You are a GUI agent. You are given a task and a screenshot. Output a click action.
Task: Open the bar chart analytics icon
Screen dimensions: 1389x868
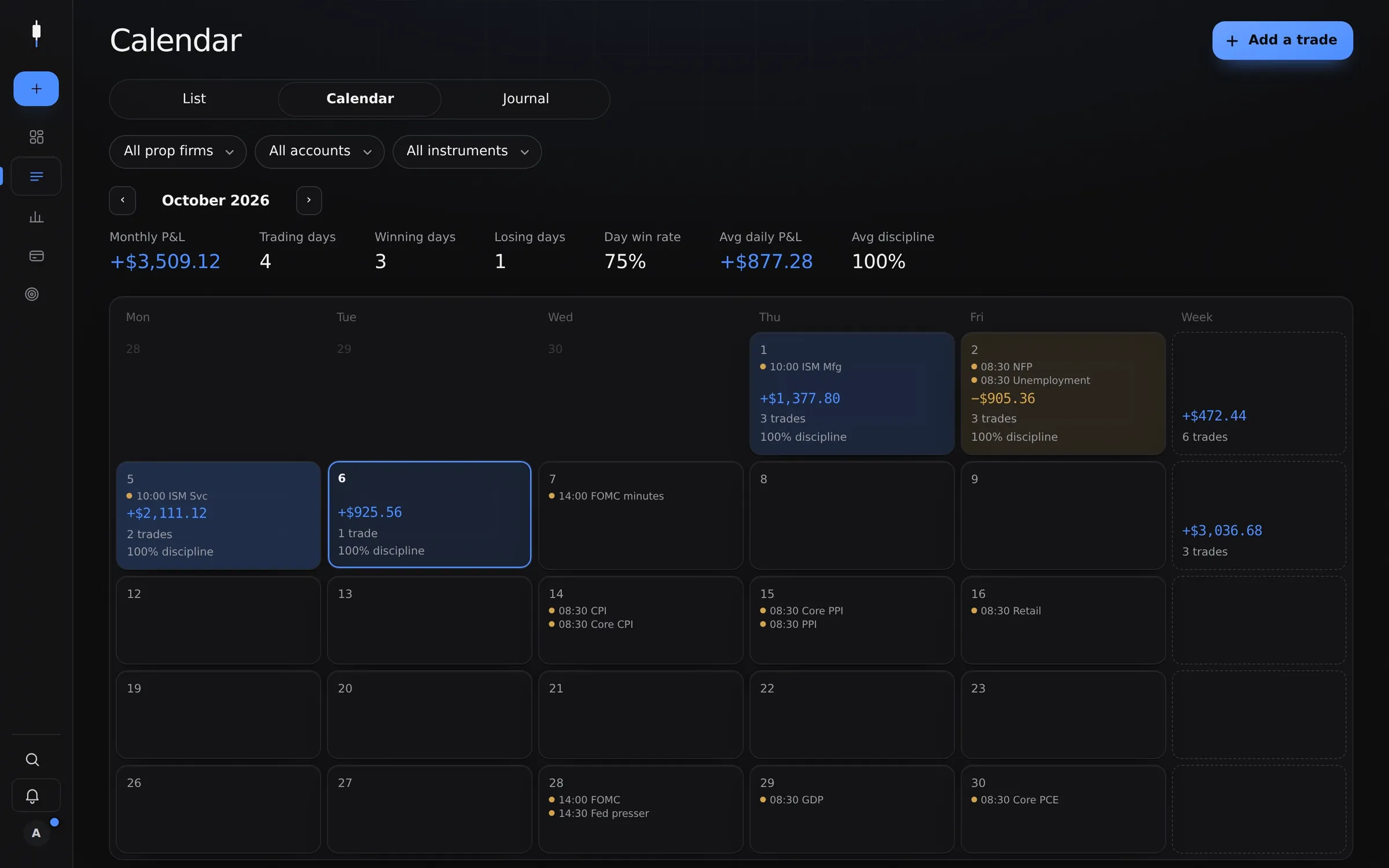[x=36, y=217]
